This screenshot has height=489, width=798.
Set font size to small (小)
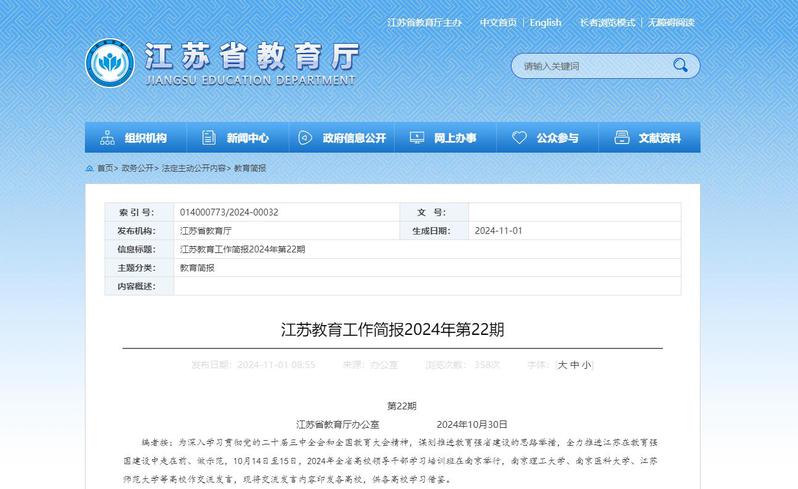587,365
